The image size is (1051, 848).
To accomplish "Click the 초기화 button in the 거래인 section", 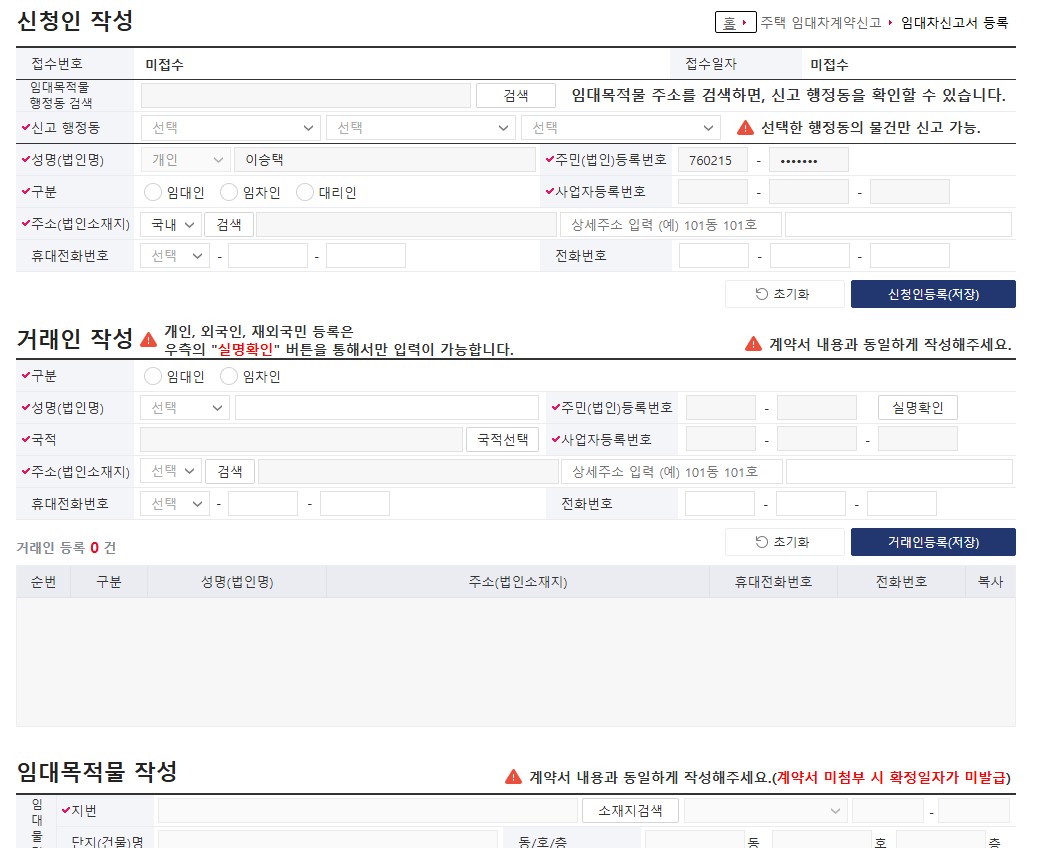I will (785, 542).
